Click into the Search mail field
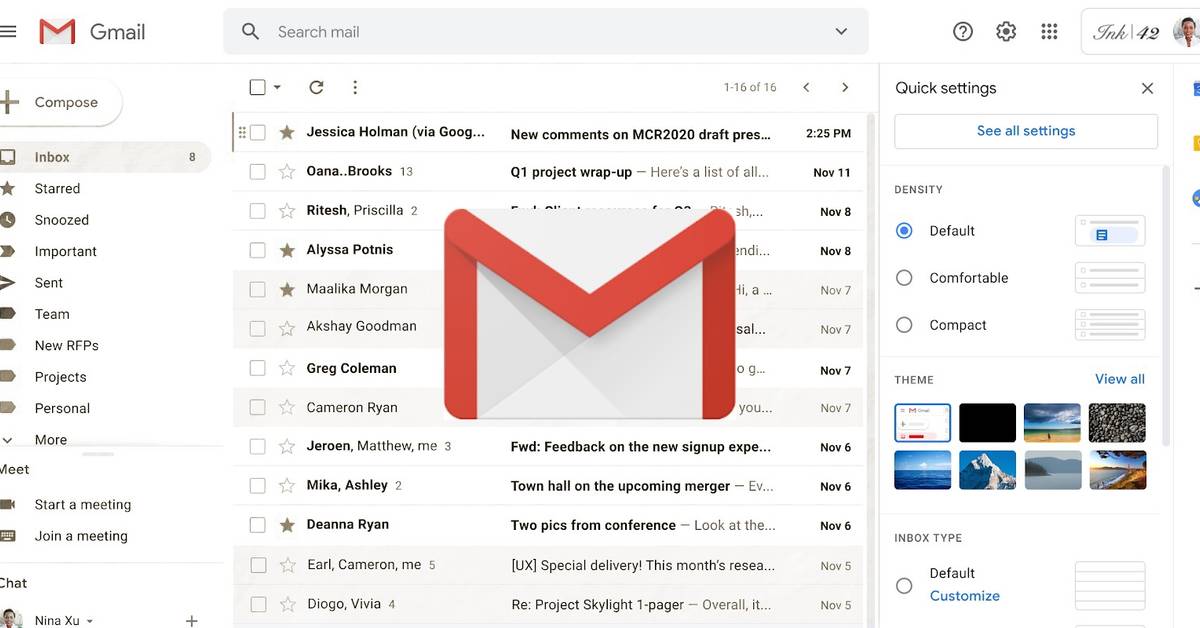The width and height of the screenshot is (1200, 628). click(540, 32)
